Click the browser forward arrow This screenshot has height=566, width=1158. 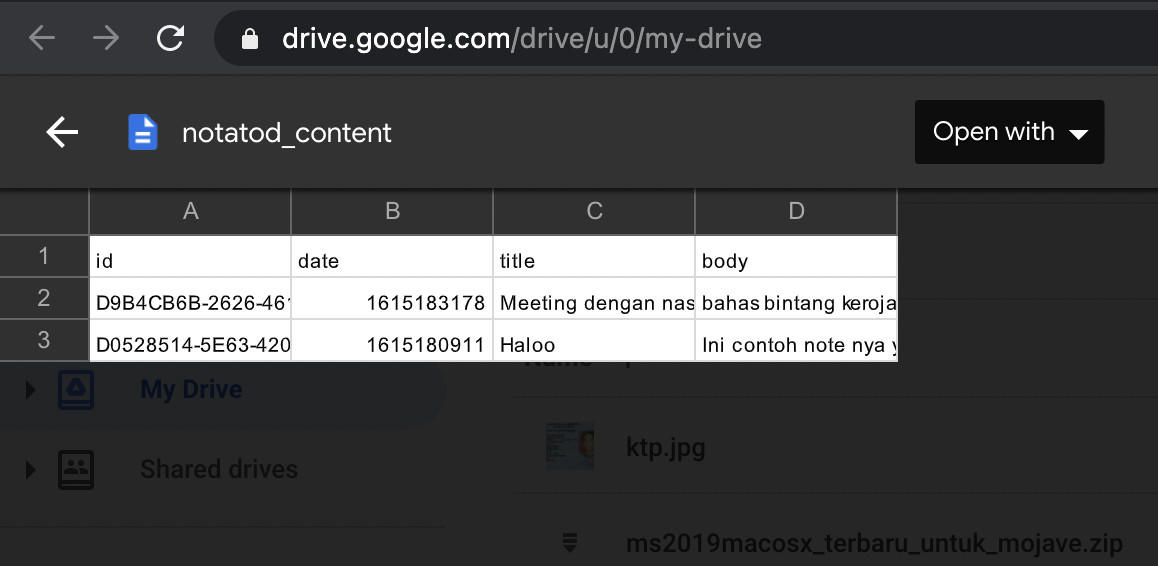click(x=105, y=38)
